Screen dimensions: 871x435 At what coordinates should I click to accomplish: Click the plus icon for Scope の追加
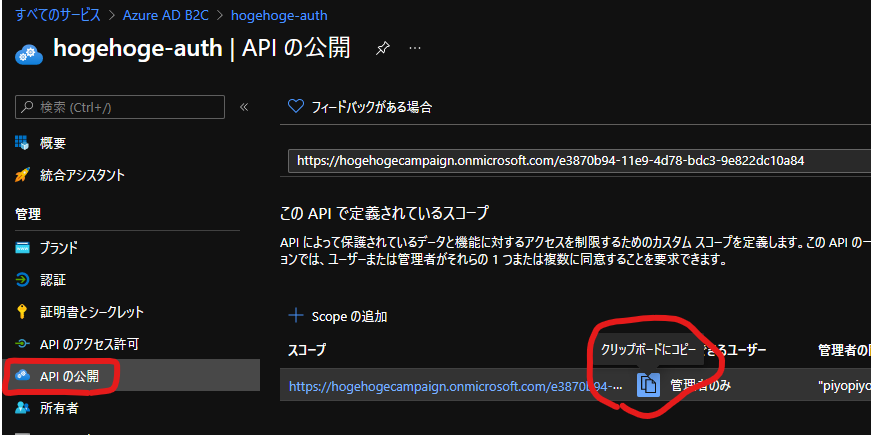(296, 316)
